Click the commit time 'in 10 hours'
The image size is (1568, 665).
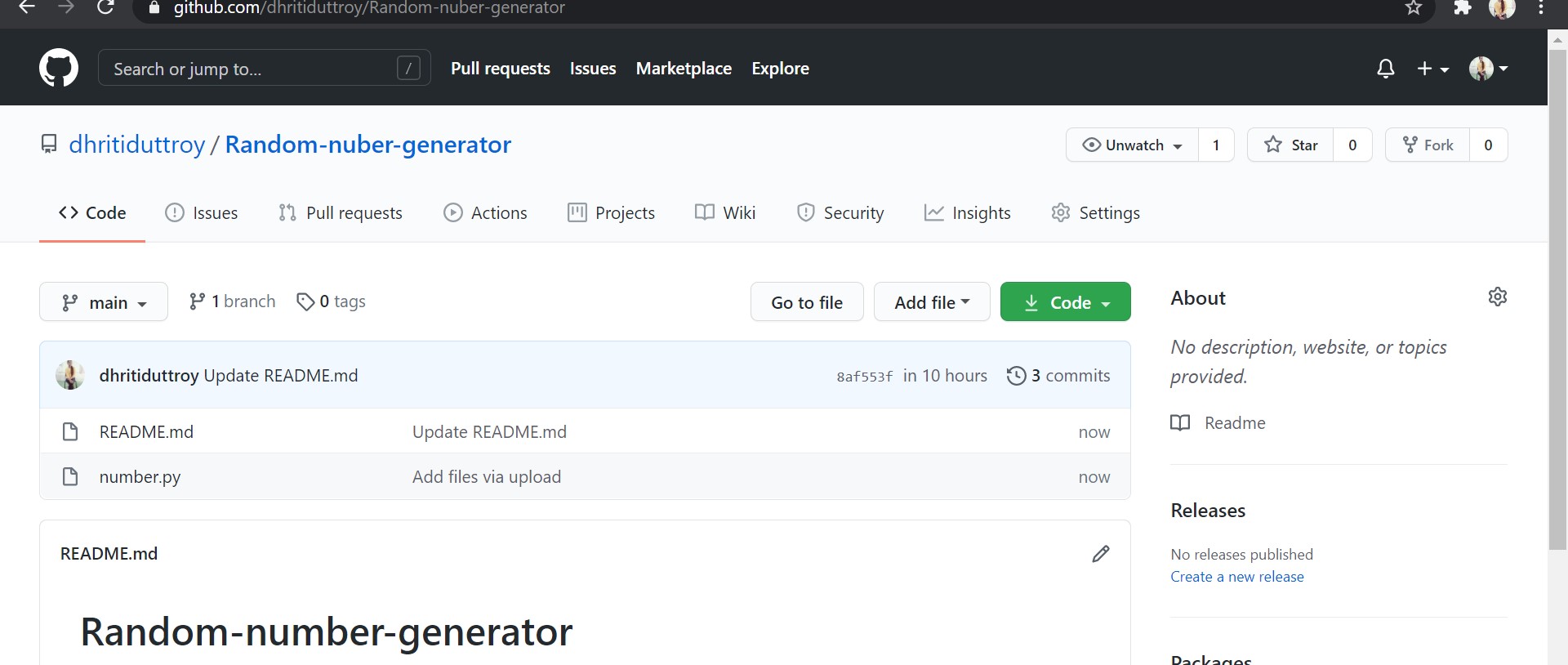945,376
